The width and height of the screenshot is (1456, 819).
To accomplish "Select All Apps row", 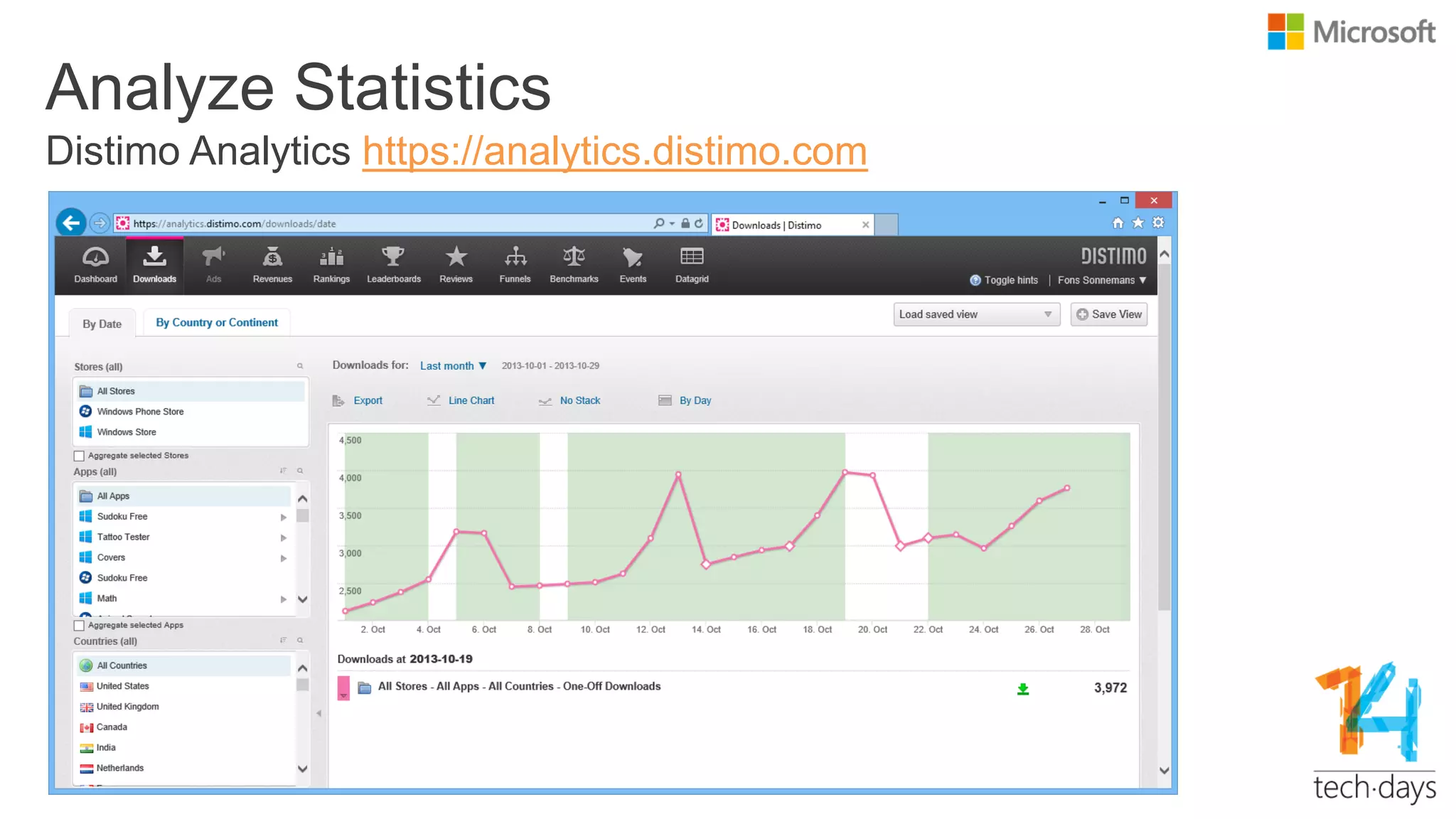I will click(x=183, y=496).
